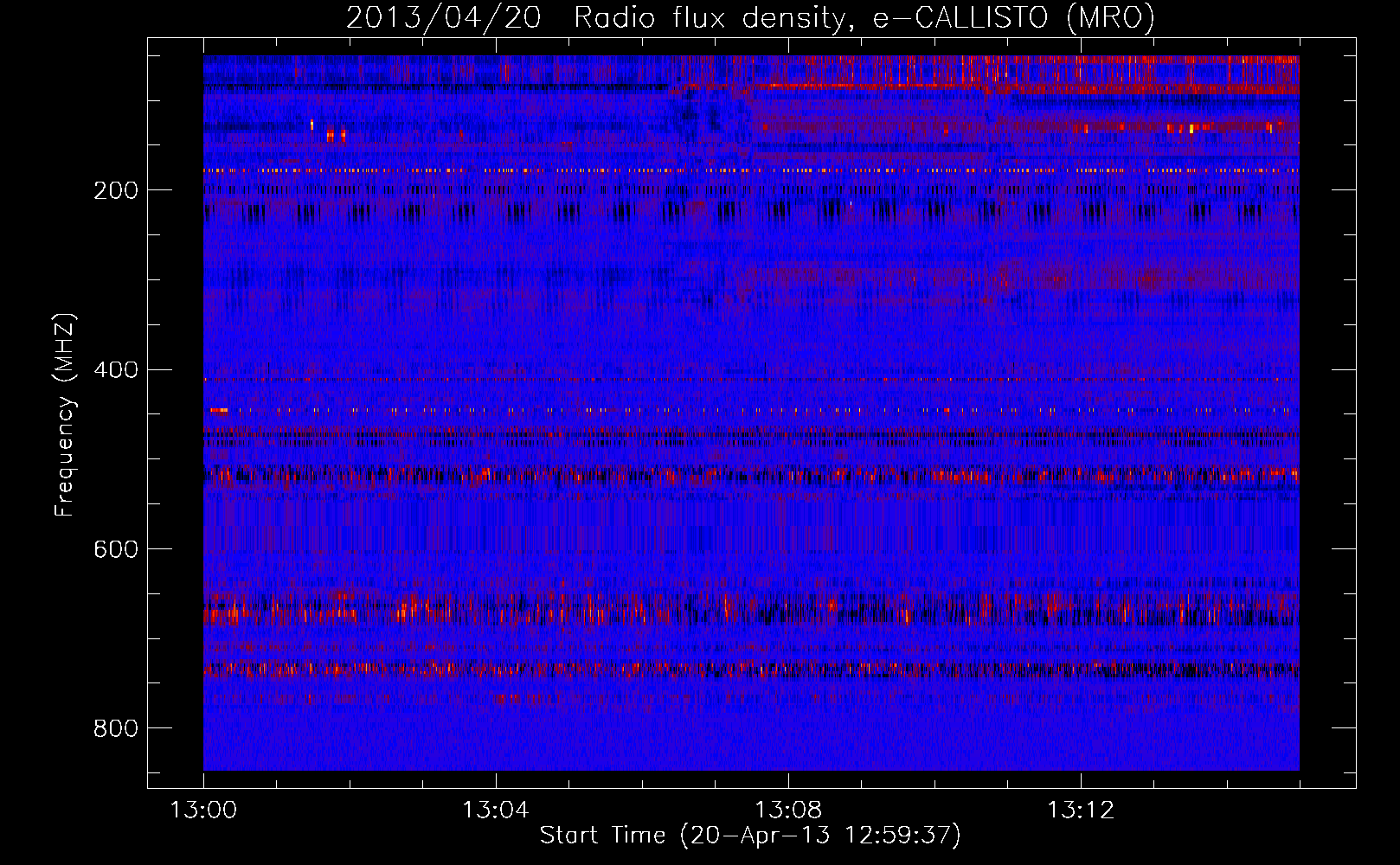Click the 600 frequency tick label

[116, 550]
